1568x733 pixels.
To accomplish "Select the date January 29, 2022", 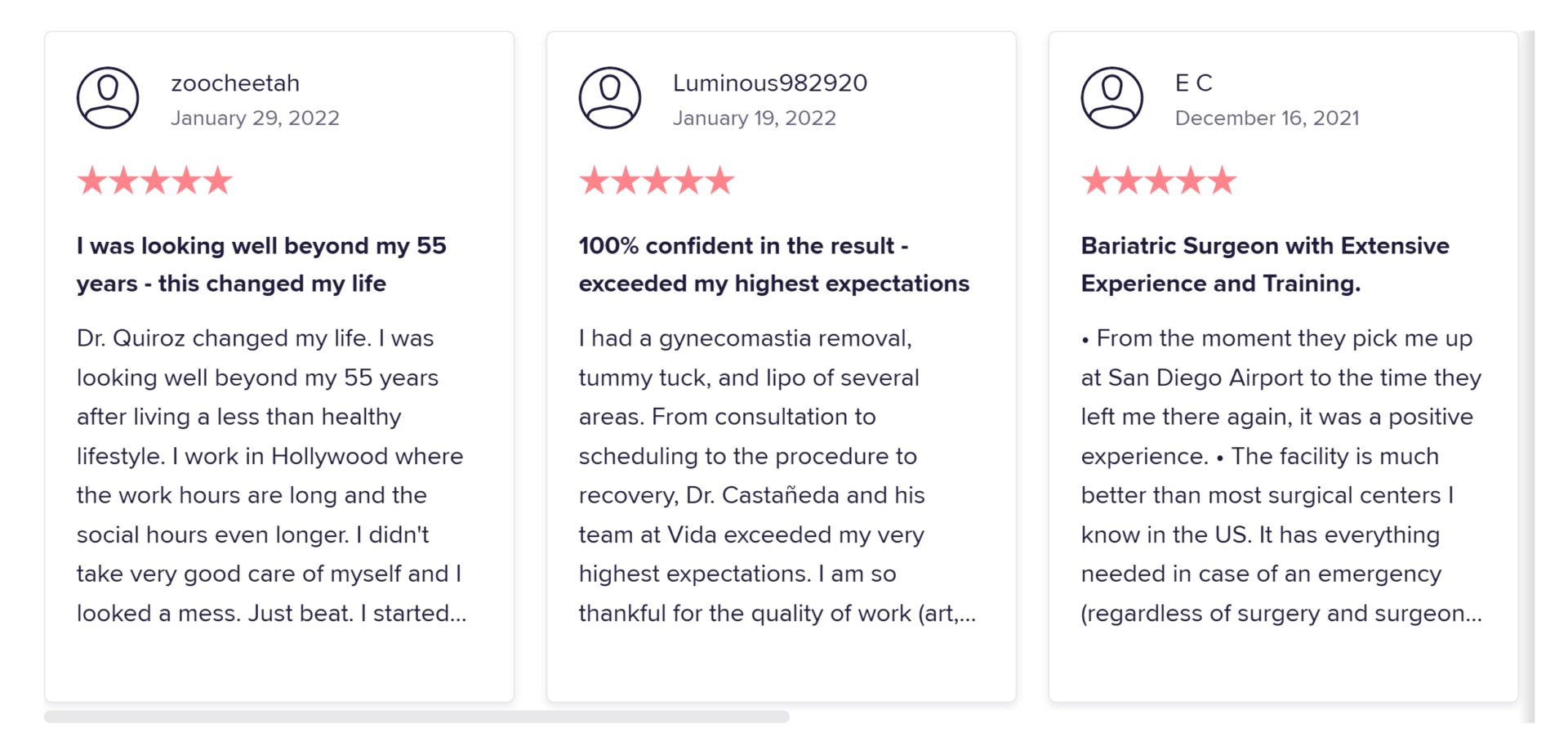I will coord(256,118).
